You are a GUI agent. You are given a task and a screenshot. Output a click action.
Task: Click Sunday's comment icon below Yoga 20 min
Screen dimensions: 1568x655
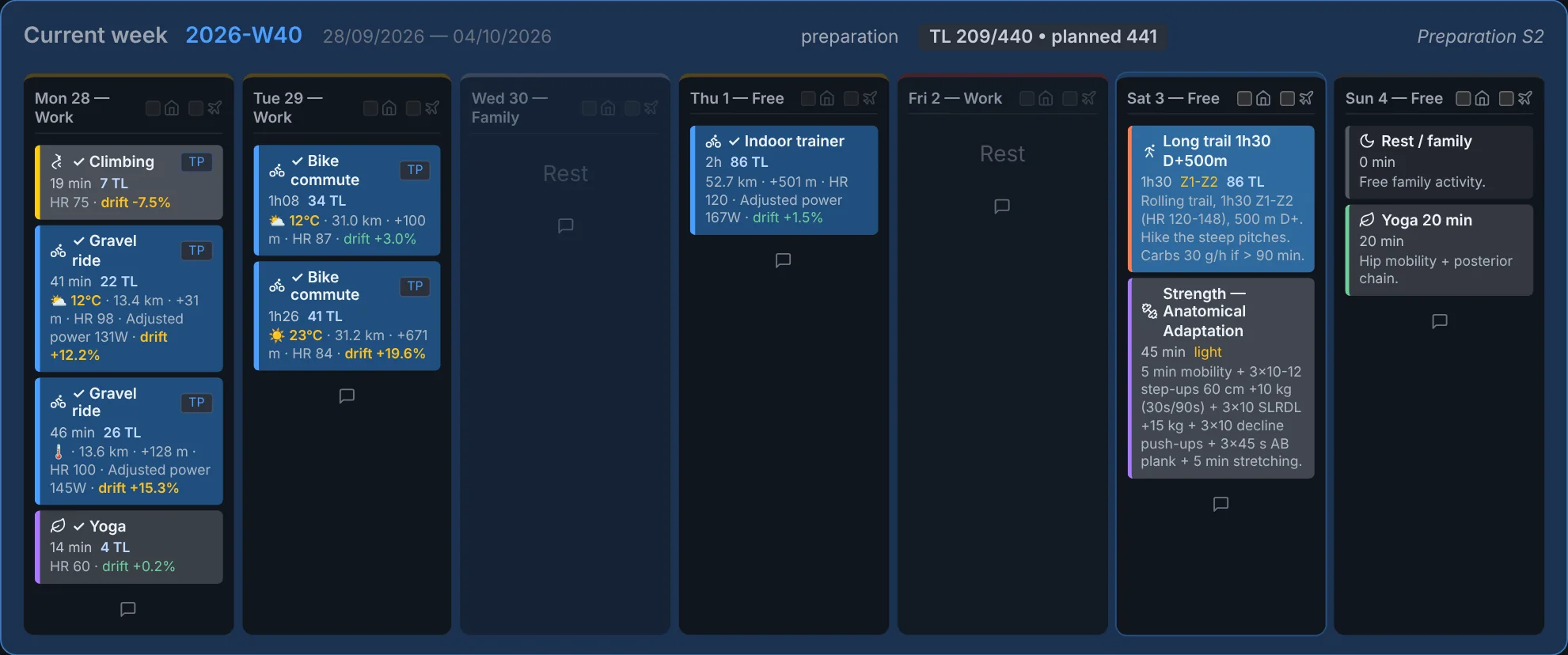(1440, 321)
